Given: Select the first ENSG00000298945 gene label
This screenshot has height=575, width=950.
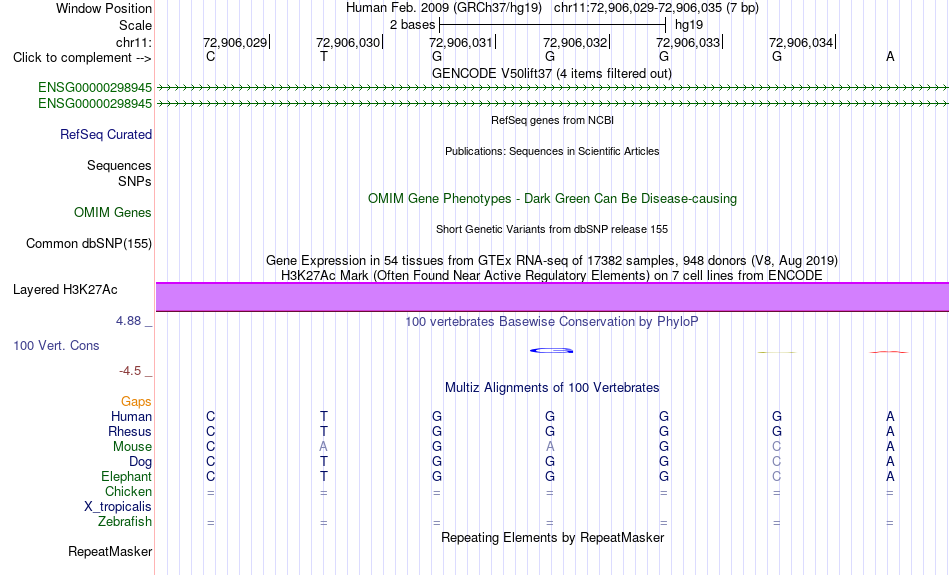Looking at the screenshot, I should tap(95, 87).
